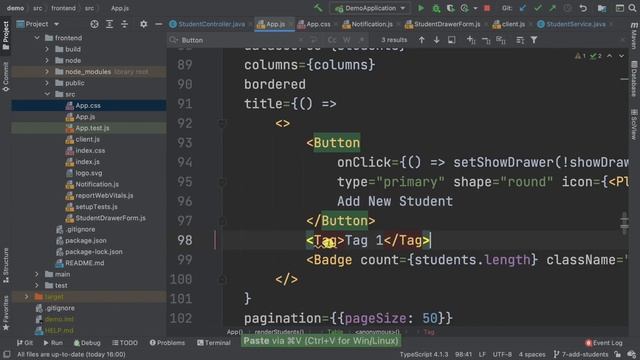Image resolution: width=640 pixels, height=360 pixels.
Task: Expand the node folder
Action: point(47,60)
